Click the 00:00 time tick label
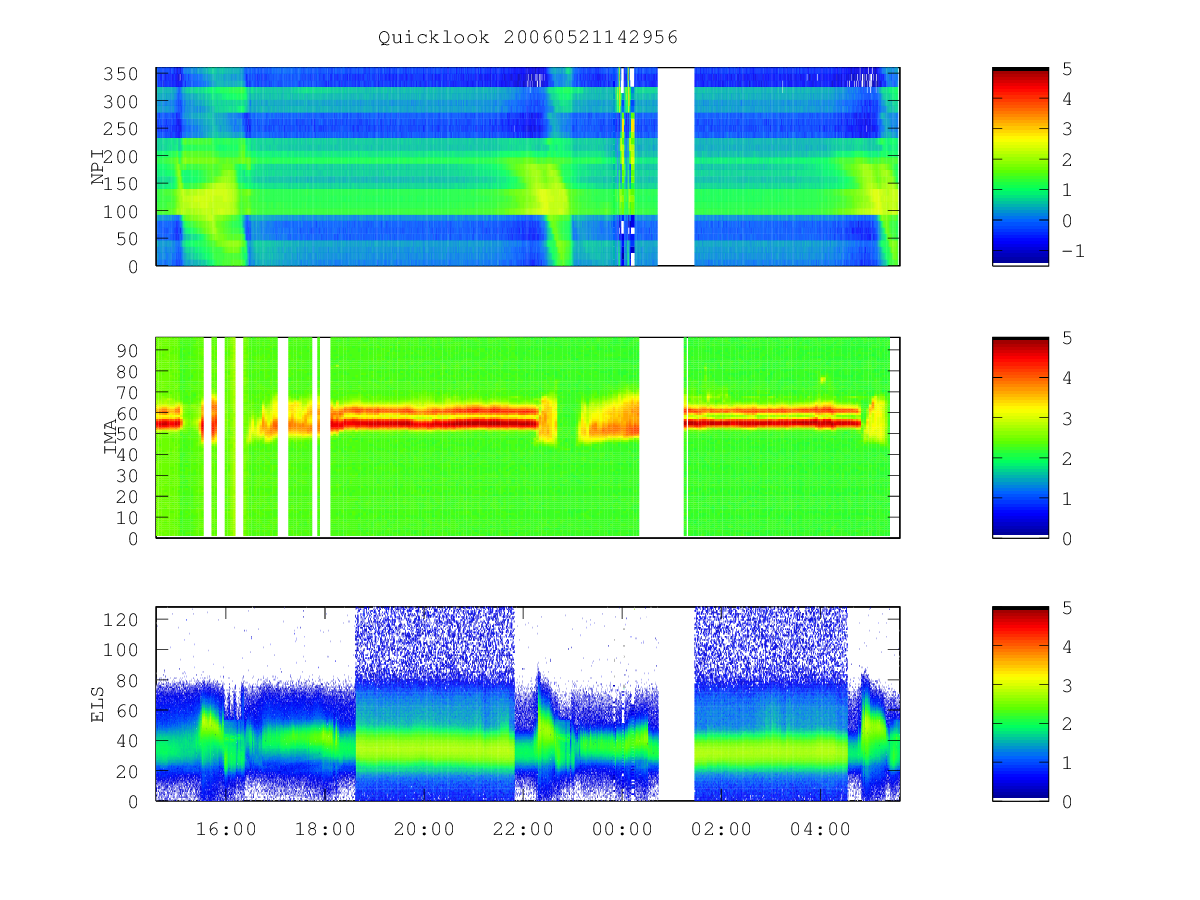Image resolution: width=1200 pixels, height=900 pixels. pyautogui.click(x=622, y=830)
